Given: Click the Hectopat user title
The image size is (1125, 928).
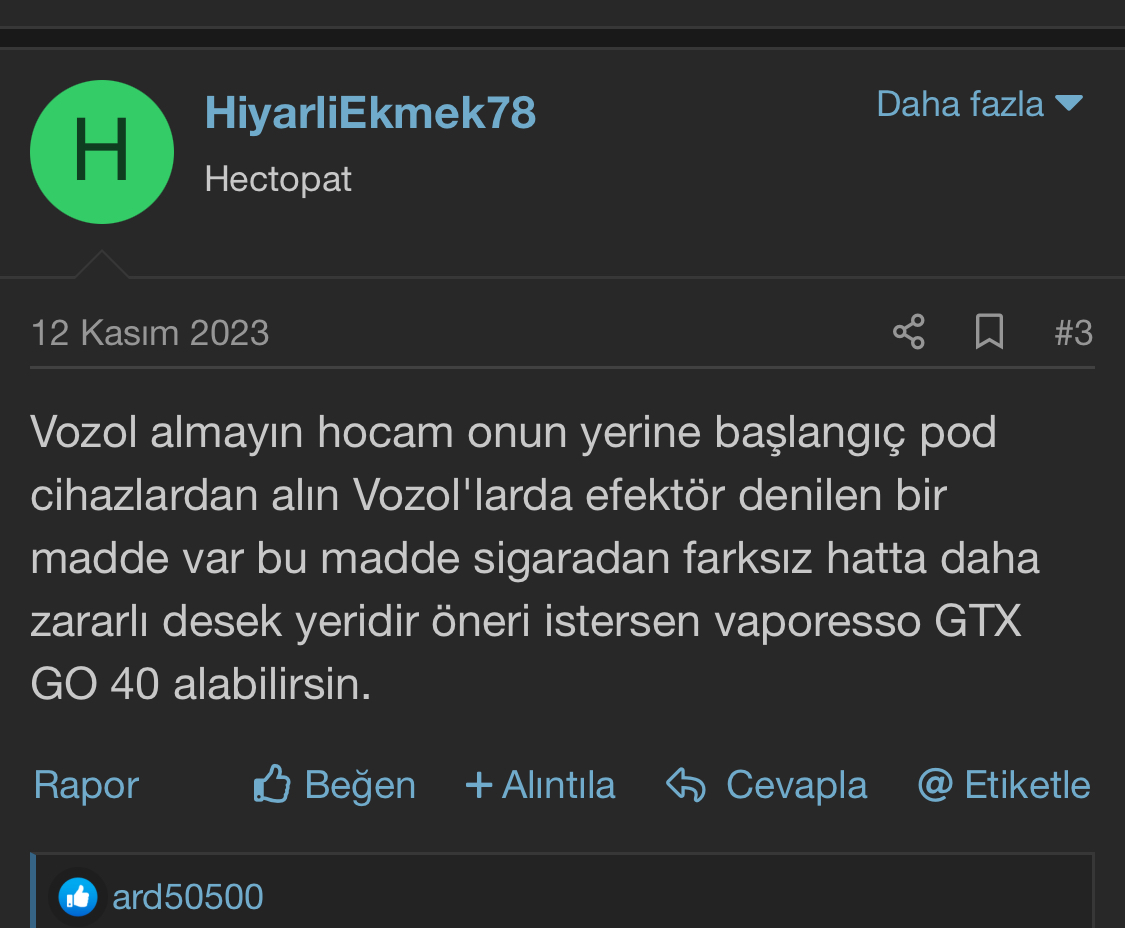Looking at the screenshot, I should 278,179.
